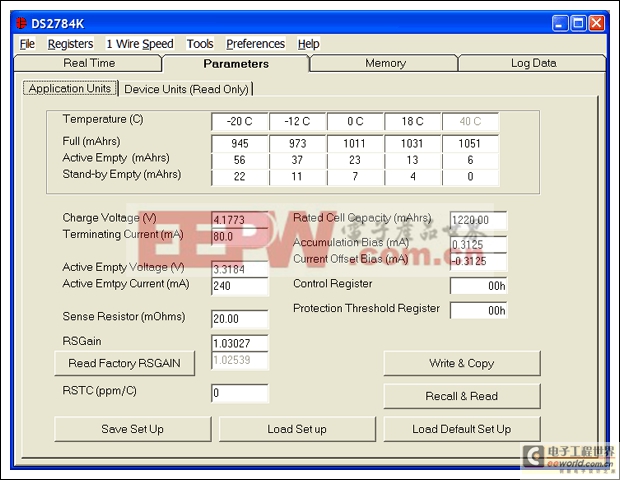
Task: Open Device Units (Read Only) sub-tab
Action: (186, 89)
